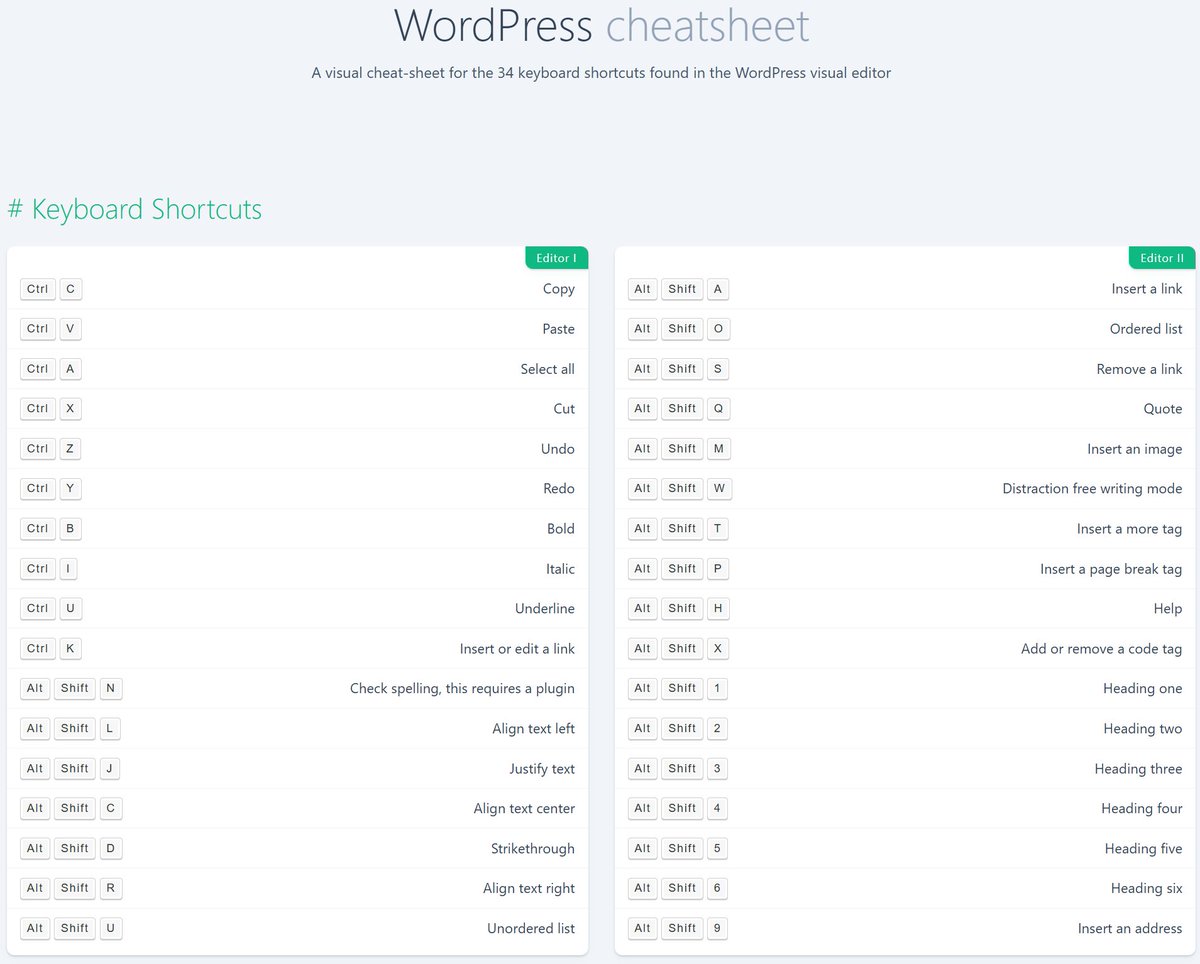The height and width of the screenshot is (964, 1200).
Task: Click the Z key in Undo row
Action: click(x=70, y=449)
